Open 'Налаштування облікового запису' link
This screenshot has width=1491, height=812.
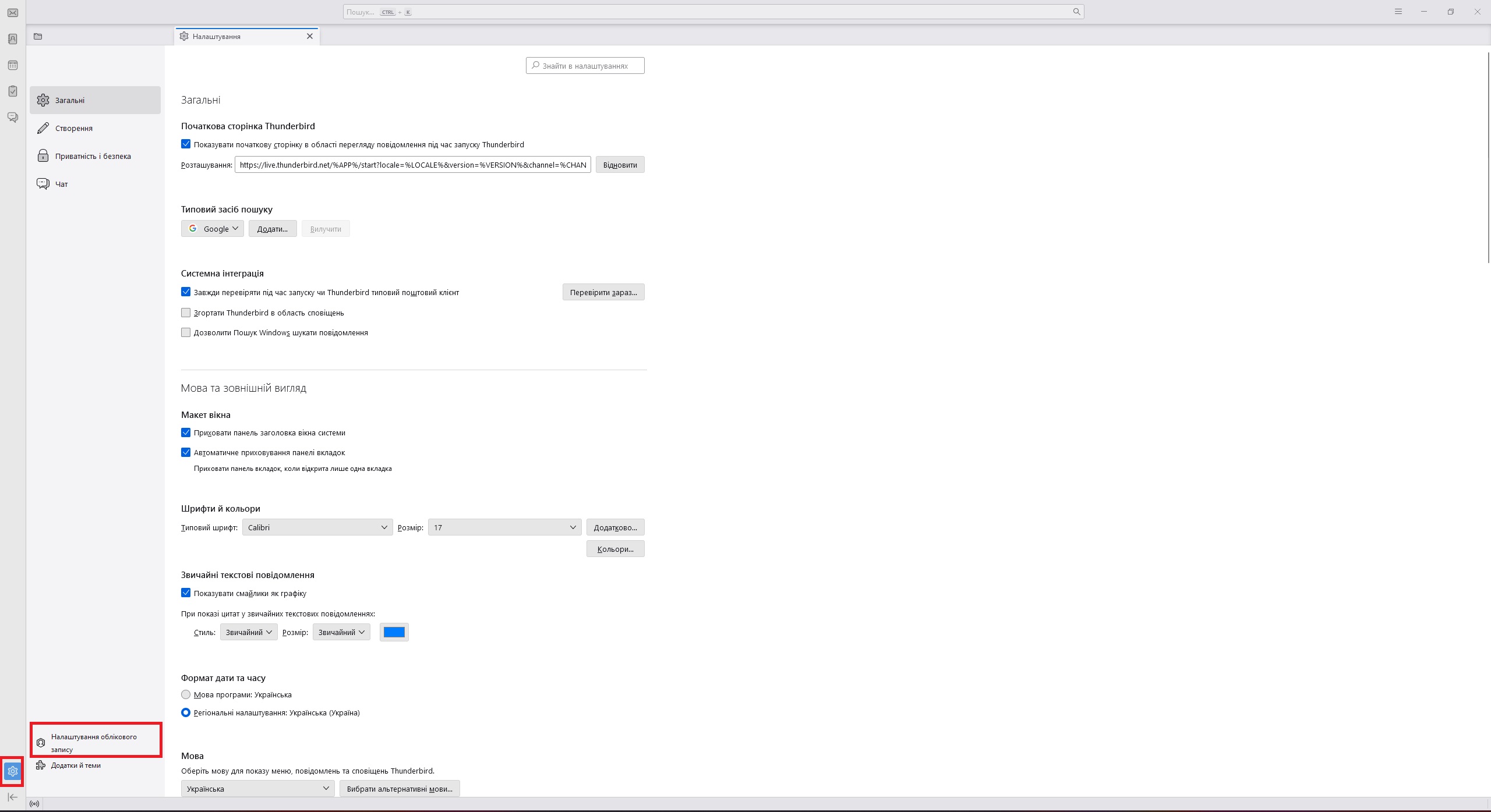pyautogui.click(x=94, y=743)
